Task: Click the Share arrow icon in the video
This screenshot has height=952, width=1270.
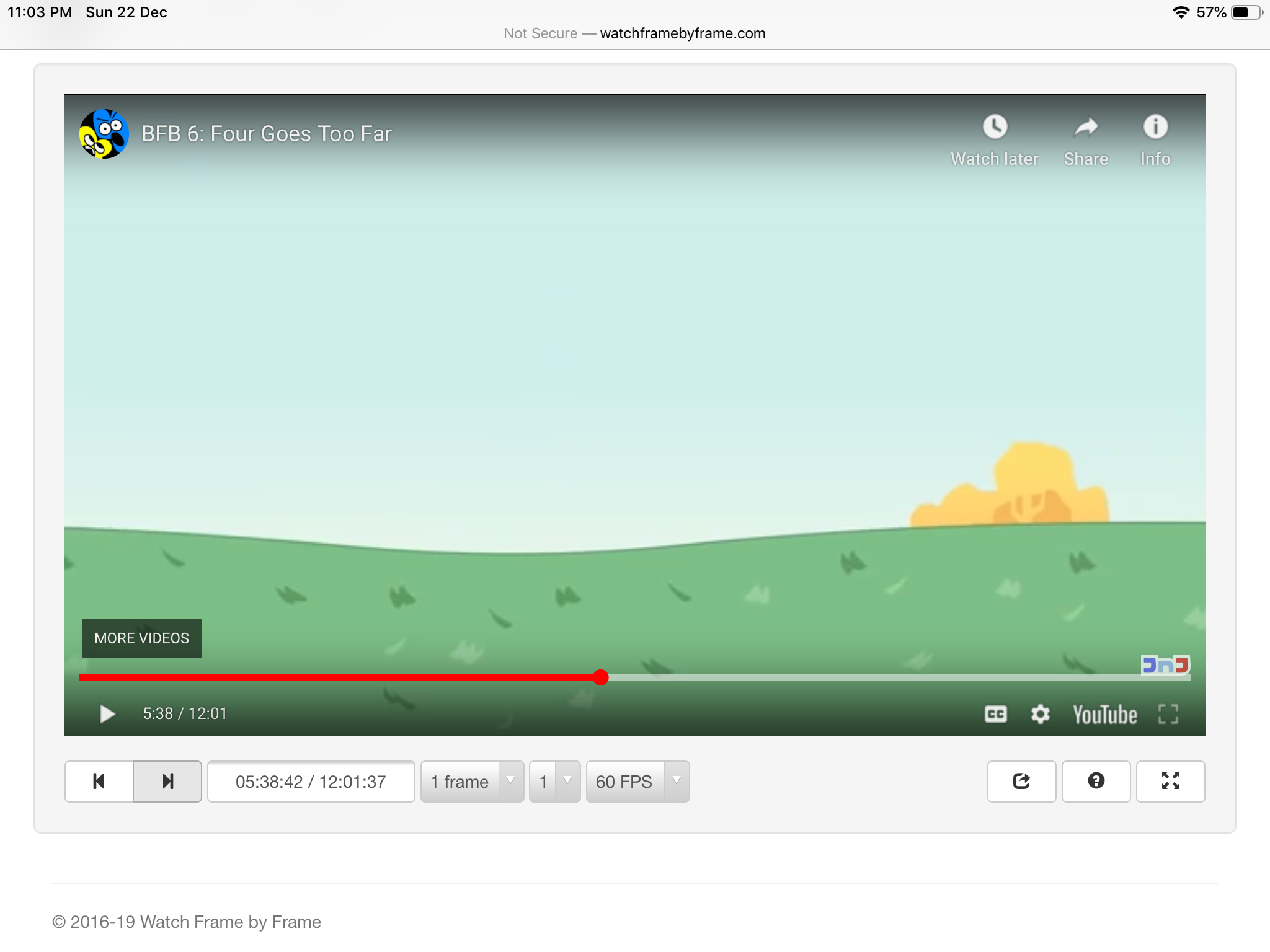Action: 1086,127
